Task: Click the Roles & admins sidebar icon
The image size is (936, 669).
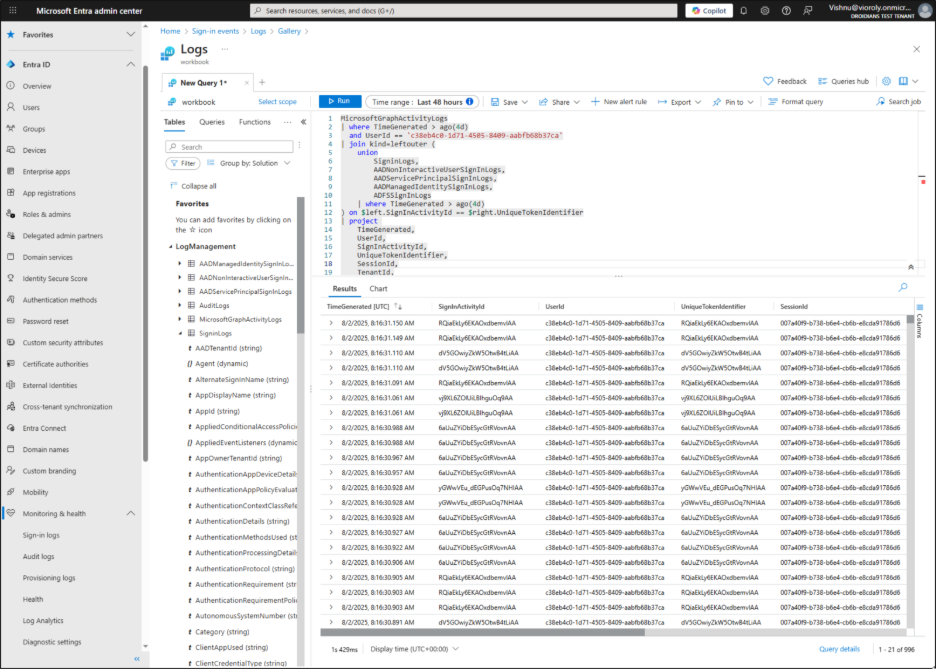Action: [11, 214]
